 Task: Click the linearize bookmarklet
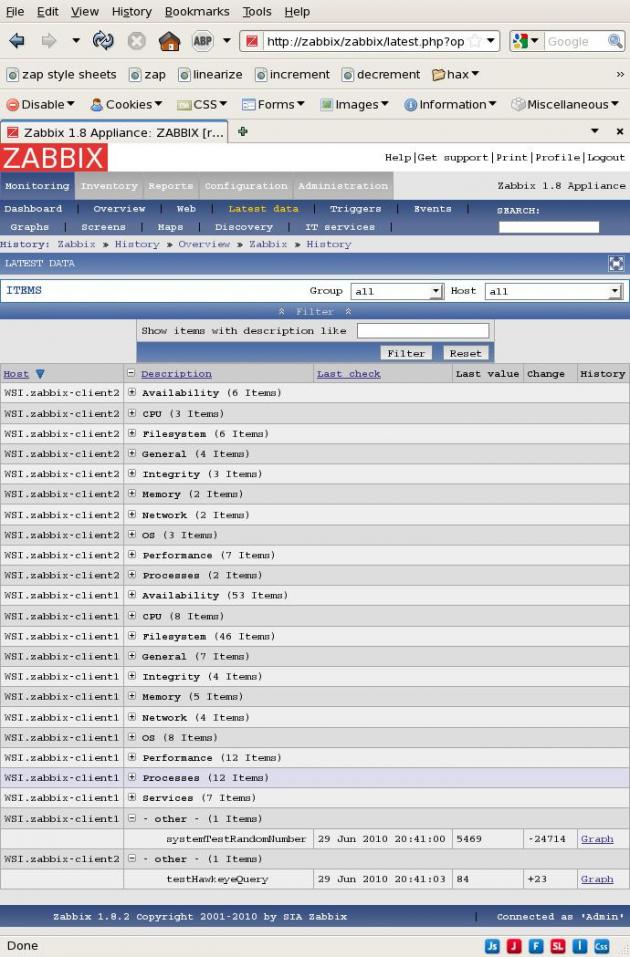click(x=210, y=74)
